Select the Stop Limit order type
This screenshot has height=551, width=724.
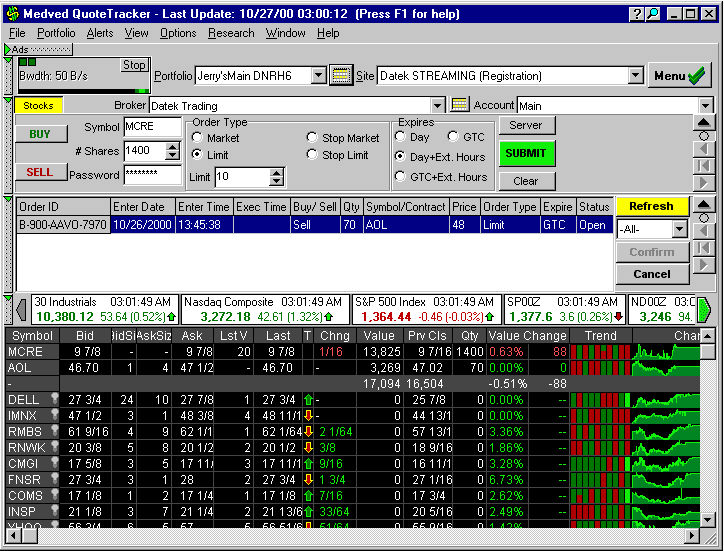point(313,155)
